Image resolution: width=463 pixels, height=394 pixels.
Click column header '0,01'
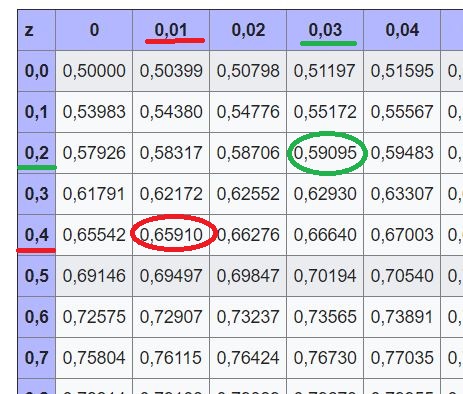pos(171,30)
